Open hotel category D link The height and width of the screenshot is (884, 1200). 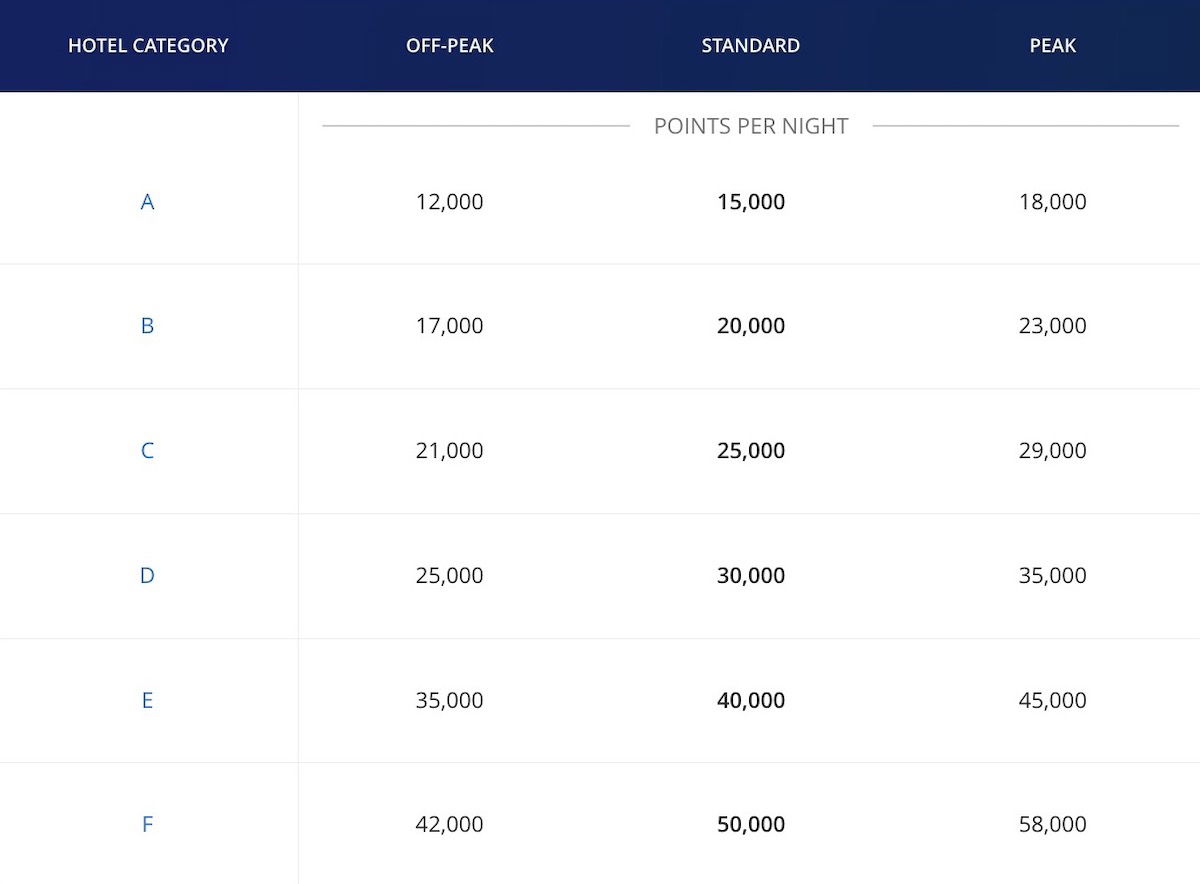pyautogui.click(x=147, y=576)
